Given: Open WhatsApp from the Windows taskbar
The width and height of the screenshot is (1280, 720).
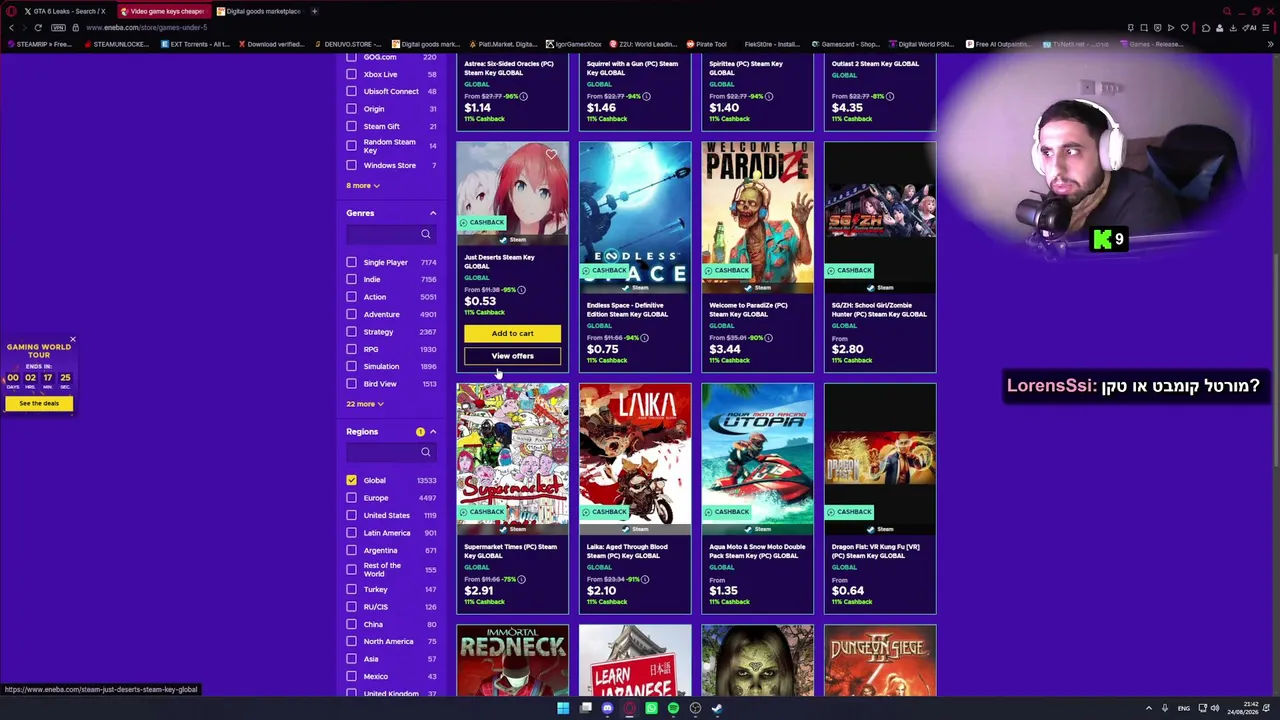Looking at the screenshot, I should [651, 708].
